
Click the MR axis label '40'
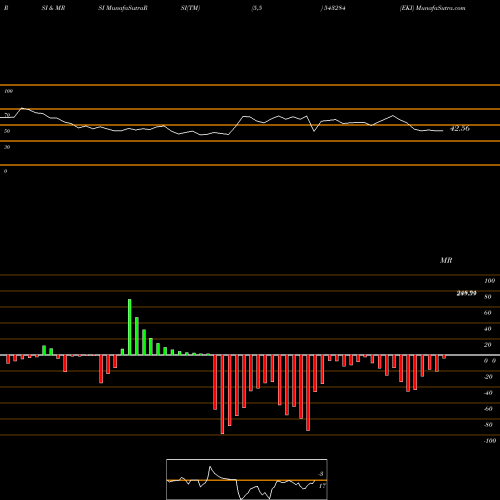pos(488,329)
